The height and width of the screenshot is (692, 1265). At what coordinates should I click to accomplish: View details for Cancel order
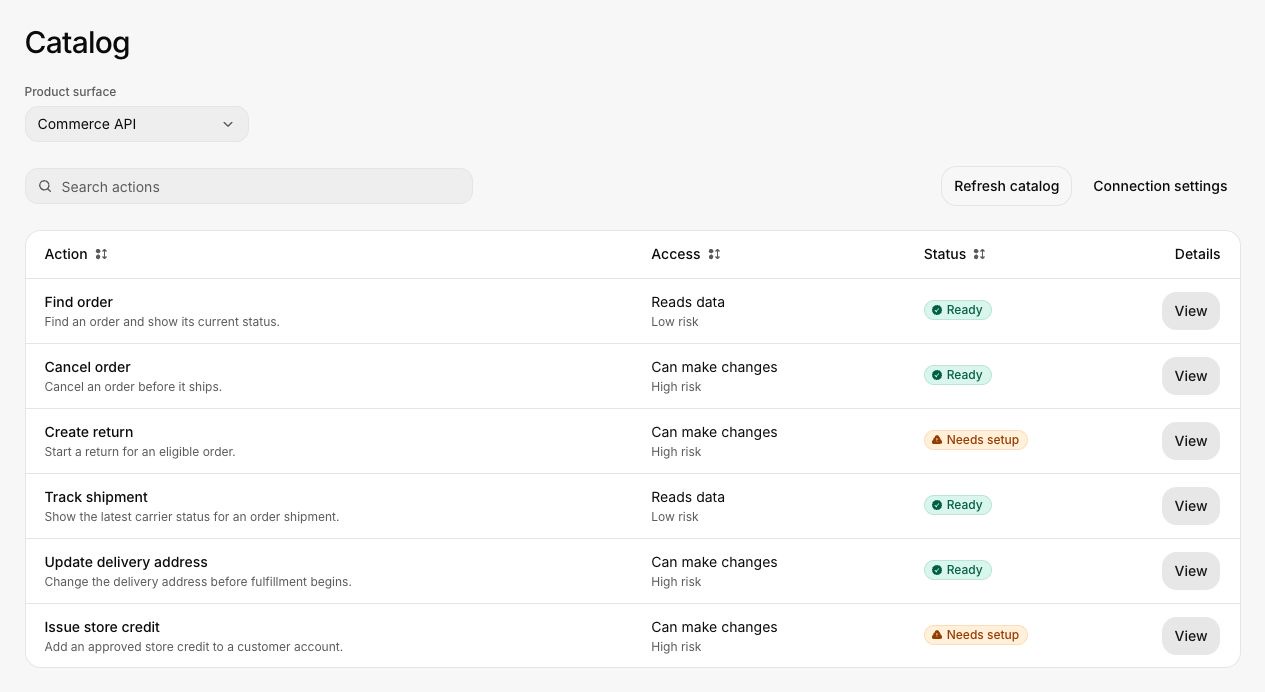pos(1191,376)
